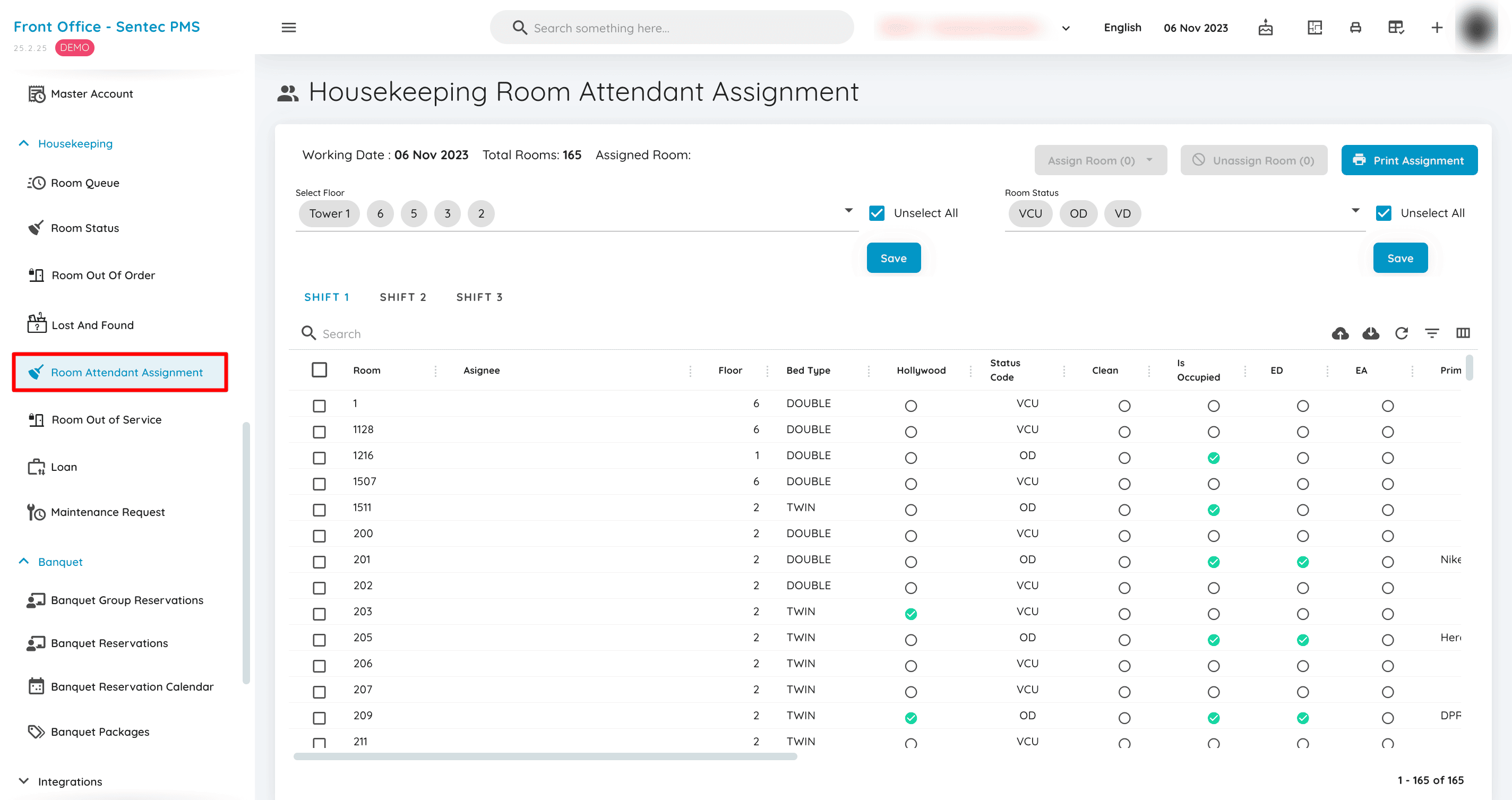Image resolution: width=1512 pixels, height=800 pixels.
Task: Open the column chooser icon
Action: click(x=1463, y=333)
